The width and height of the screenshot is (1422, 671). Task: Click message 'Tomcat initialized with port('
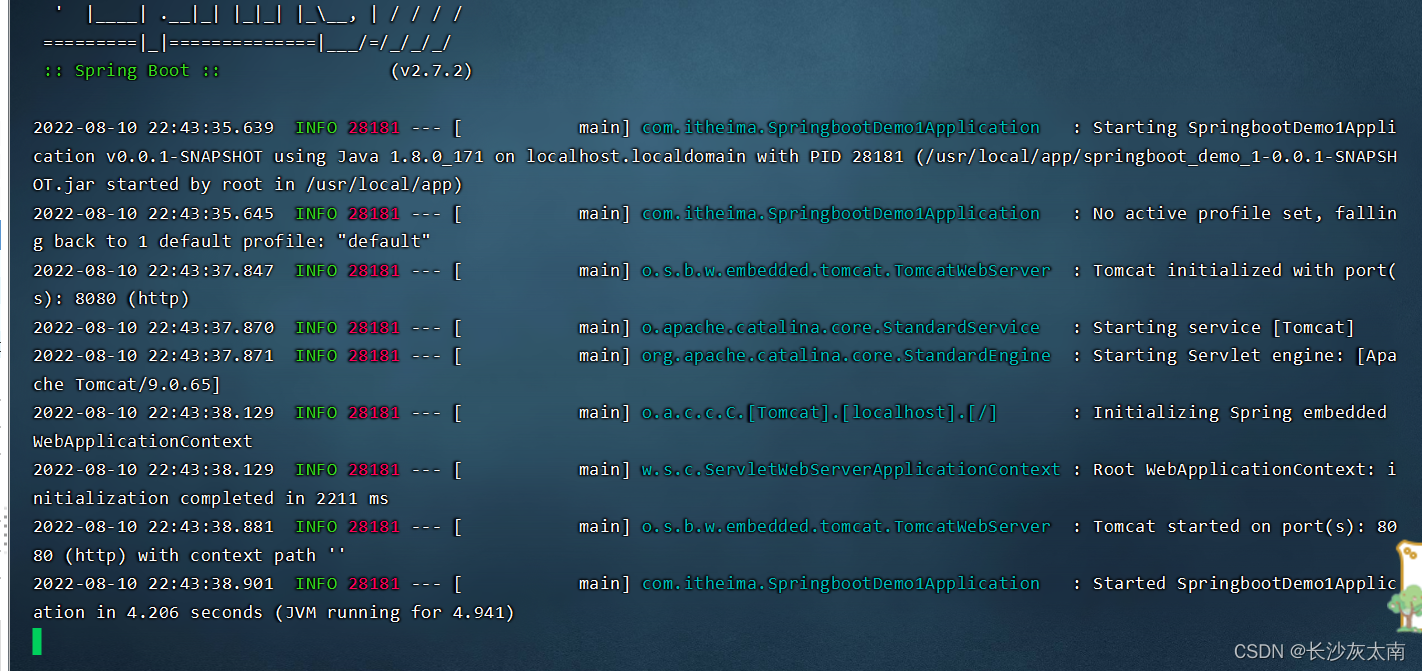coord(1245,270)
